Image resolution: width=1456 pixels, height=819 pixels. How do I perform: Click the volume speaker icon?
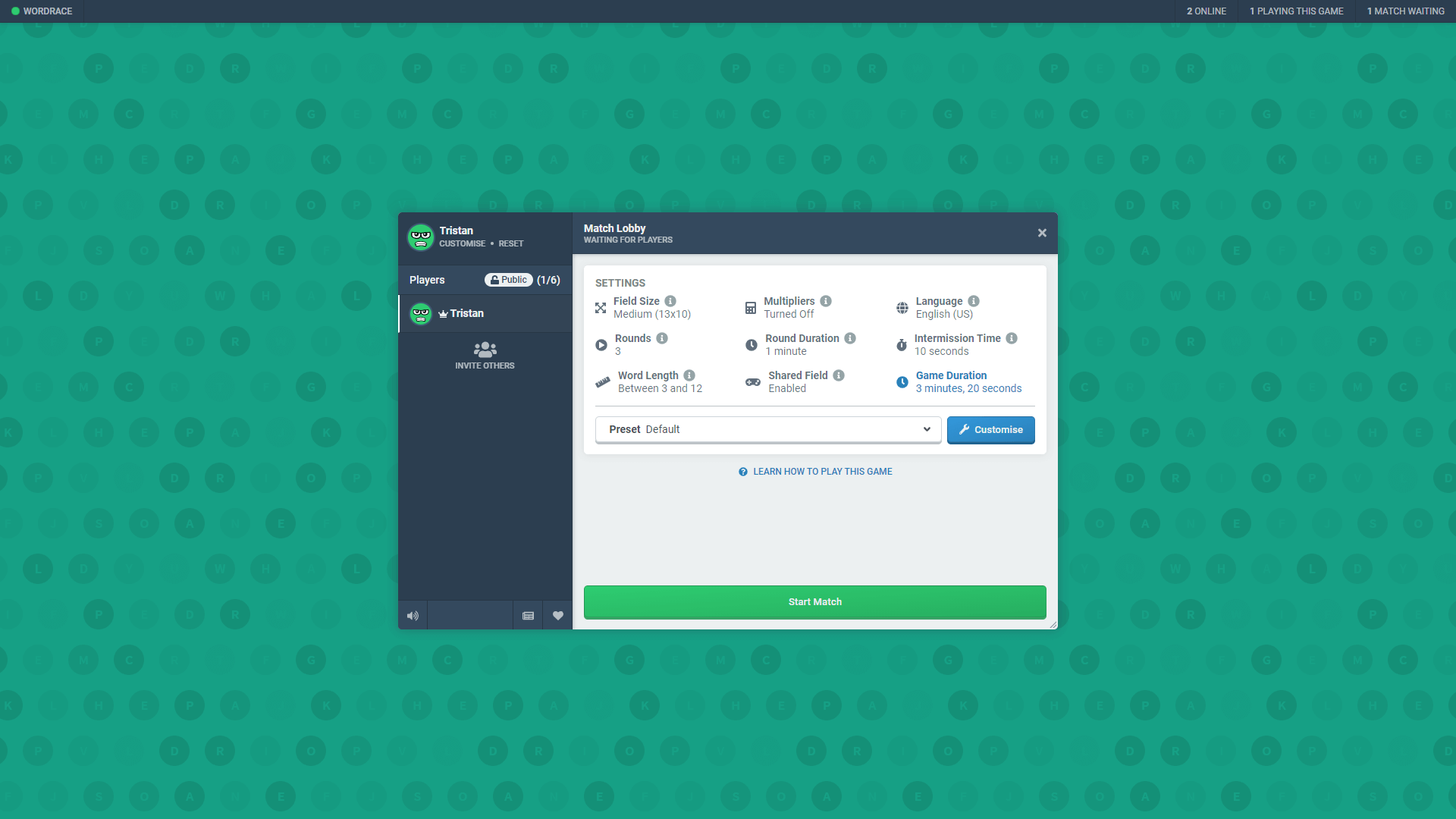point(413,615)
